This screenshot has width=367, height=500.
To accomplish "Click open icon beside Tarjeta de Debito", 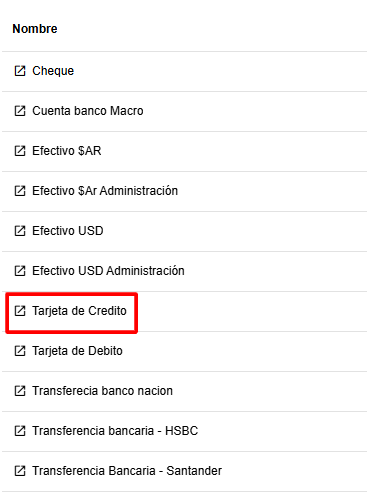I will pyautogui.click(x=20, y=351).
